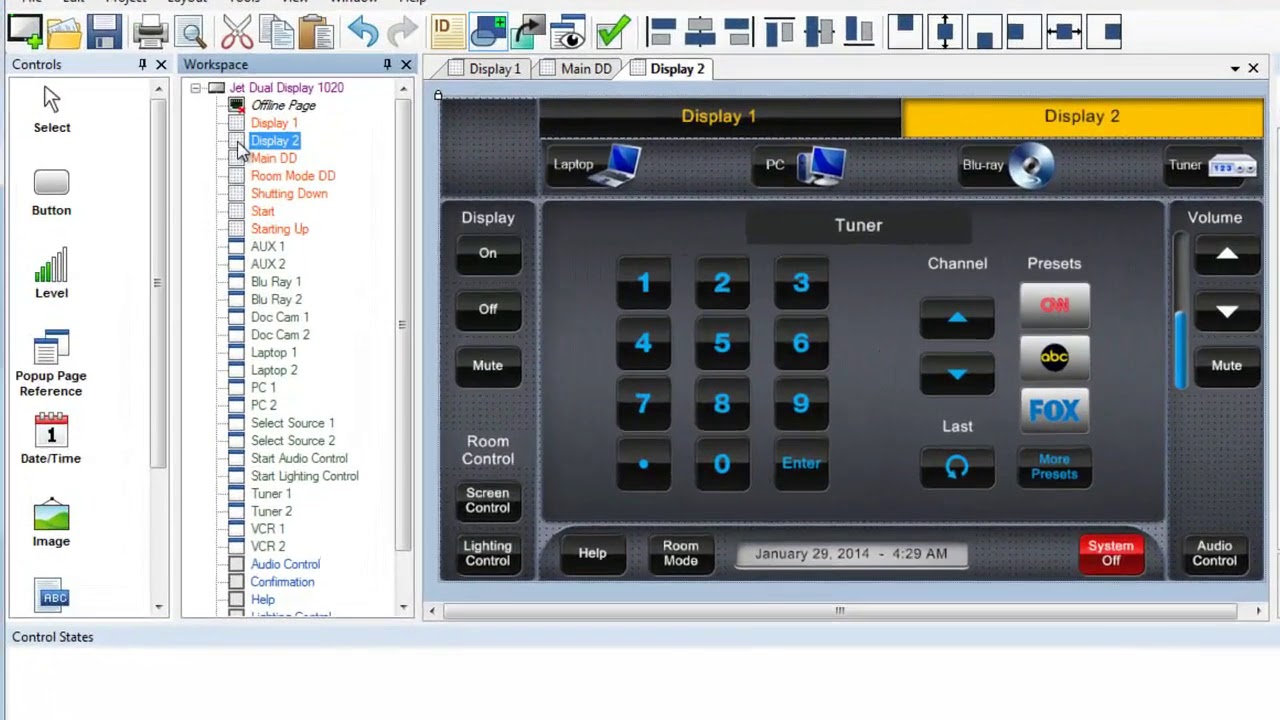The image size is (1280, 720).
Task: Click the Room Mode button
Action: click(x=680, y=553)
